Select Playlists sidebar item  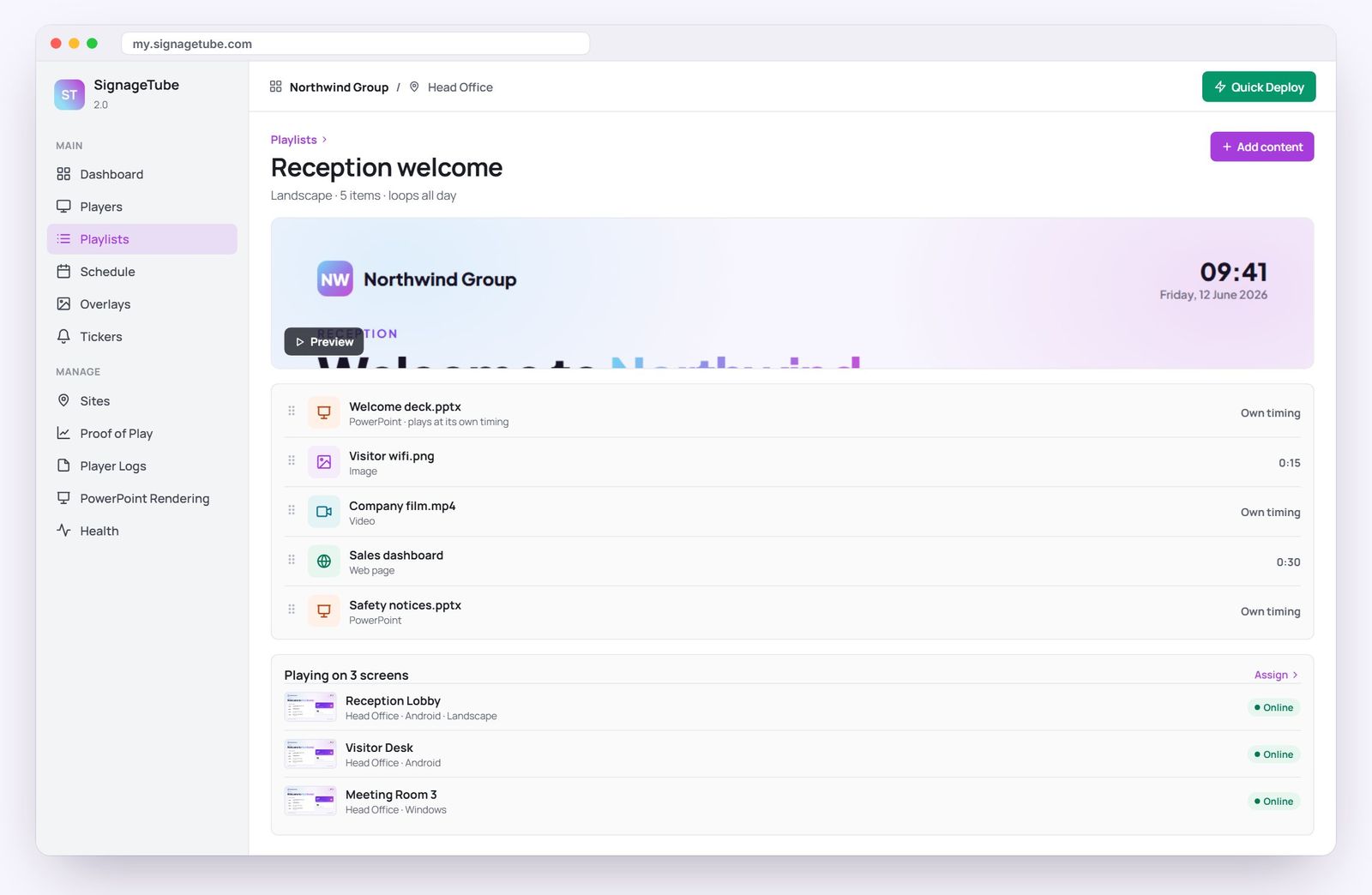(142, 239)
